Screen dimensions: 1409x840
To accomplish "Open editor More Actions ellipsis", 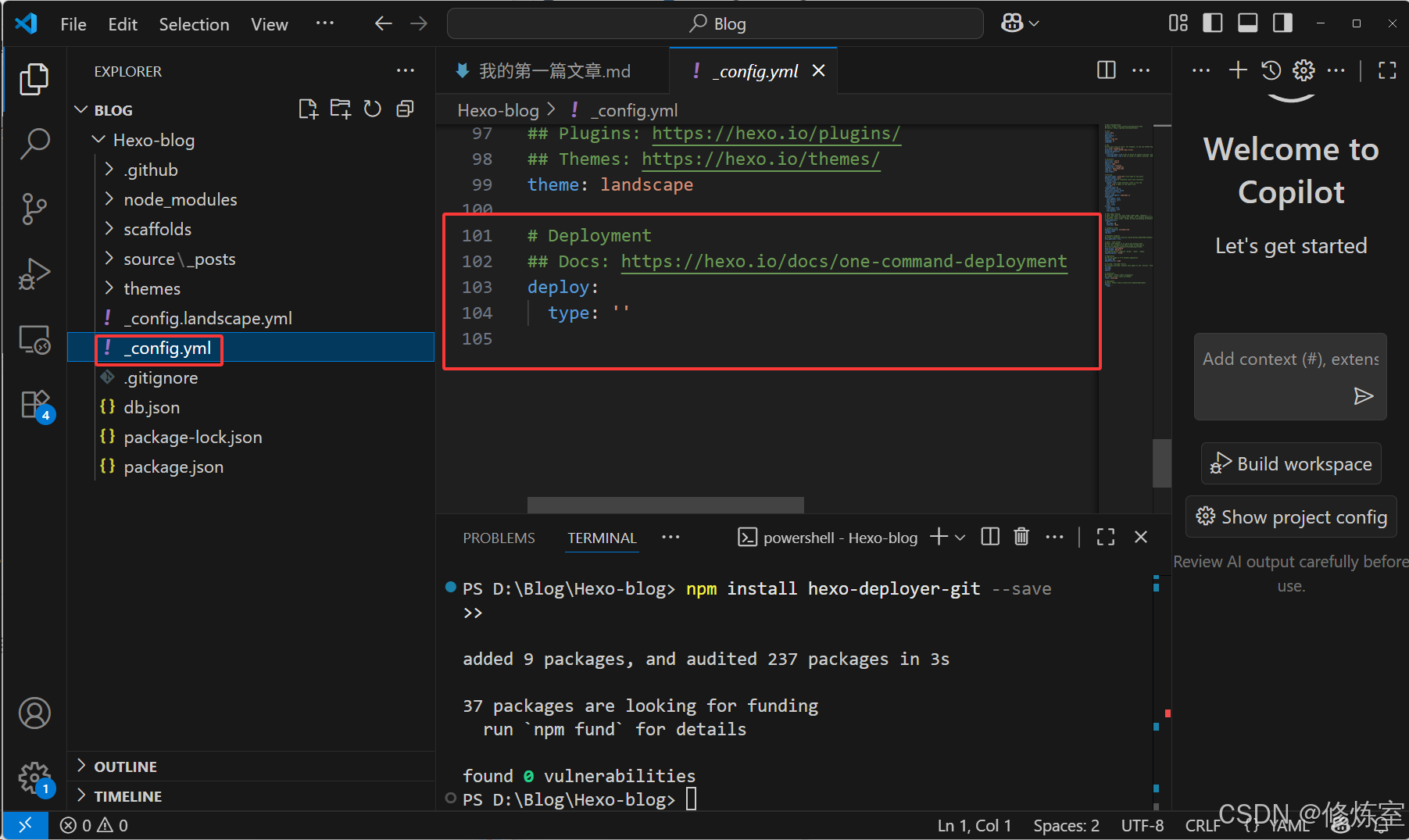I will [1141, 70].
